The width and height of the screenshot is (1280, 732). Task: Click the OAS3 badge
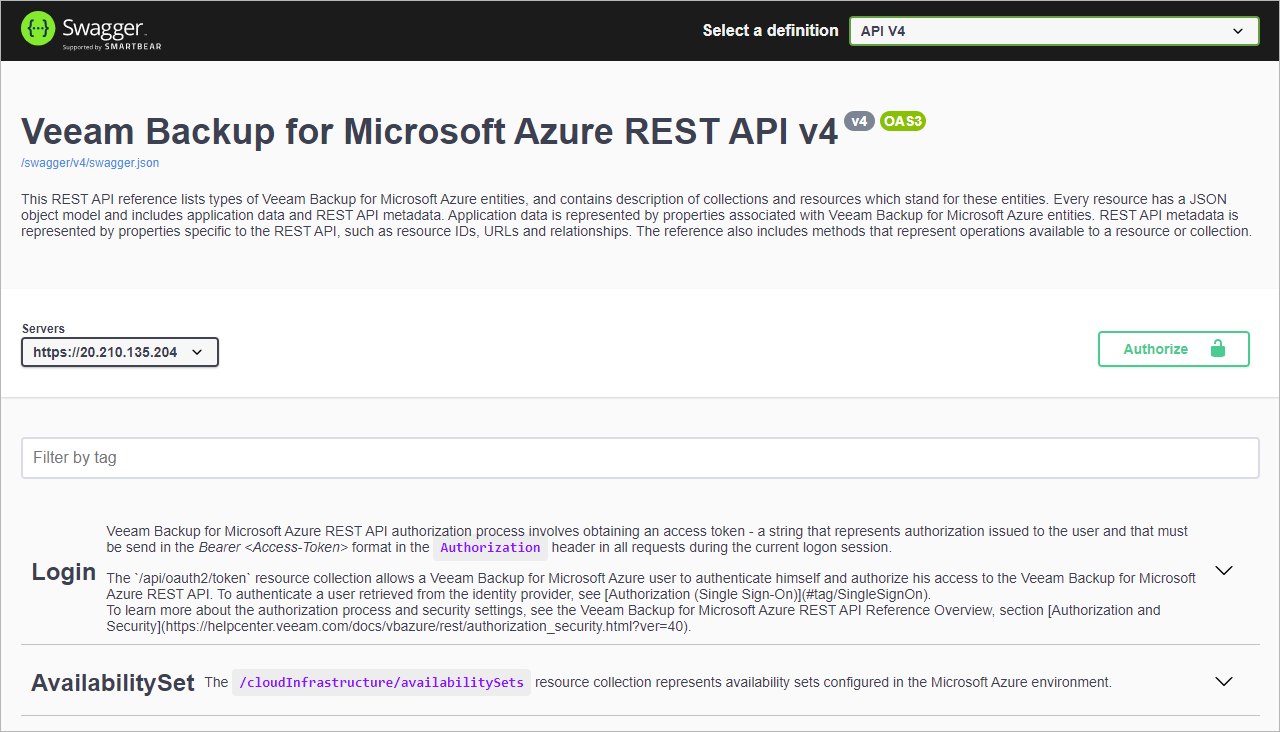(903, 121)
